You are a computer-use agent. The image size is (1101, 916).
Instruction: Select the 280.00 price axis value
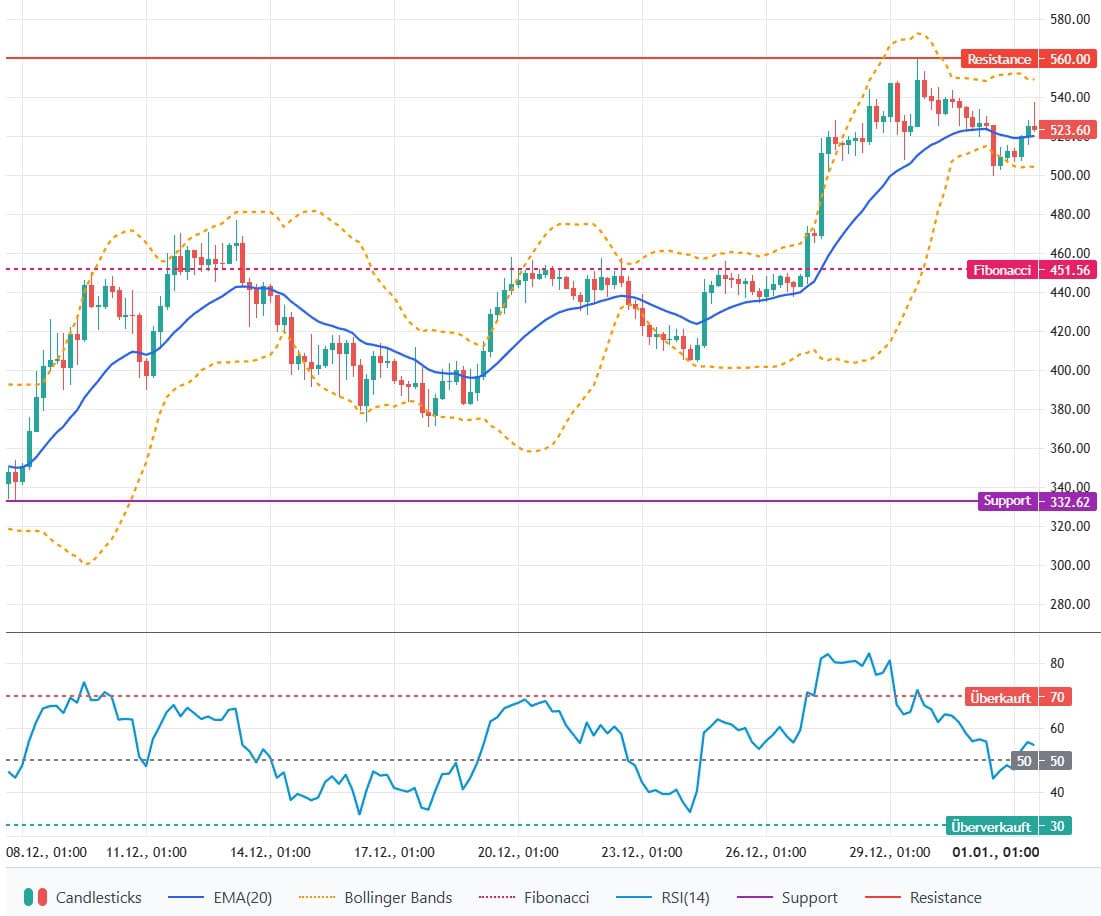1069,604
